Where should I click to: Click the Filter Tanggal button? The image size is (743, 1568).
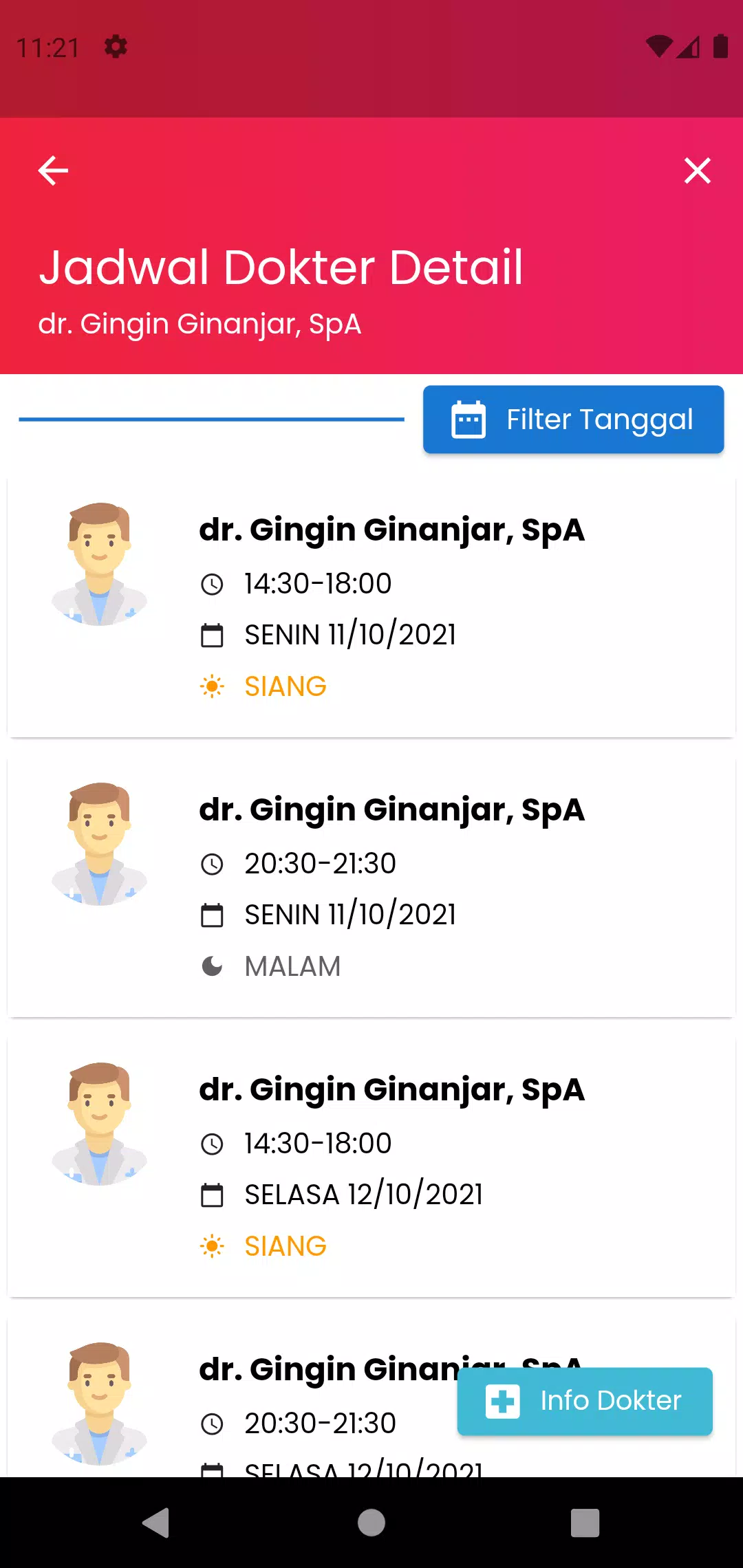pyautogui.click(x=573, y=420)
